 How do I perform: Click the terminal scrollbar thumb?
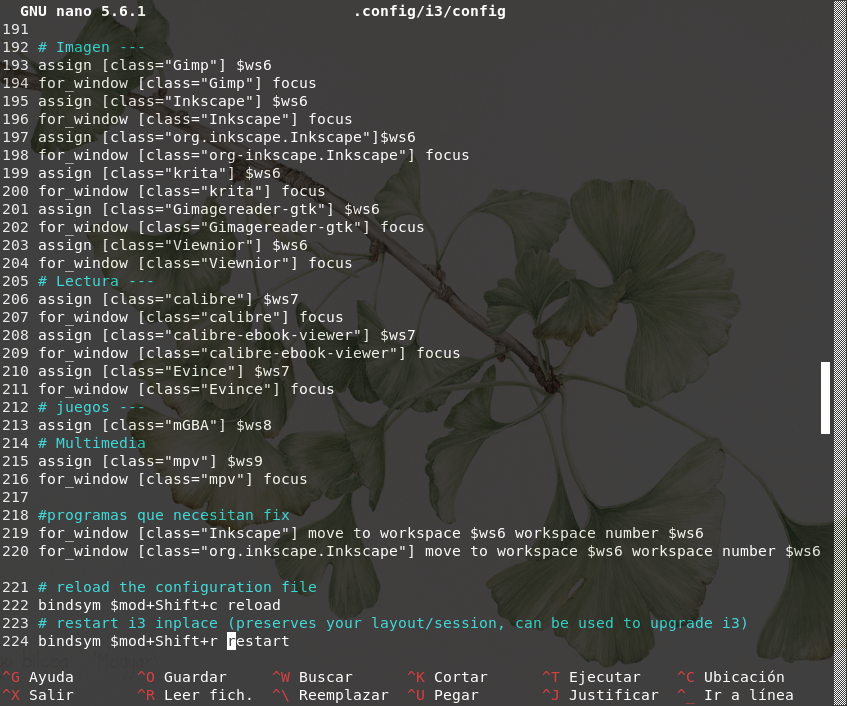[826, 397]
